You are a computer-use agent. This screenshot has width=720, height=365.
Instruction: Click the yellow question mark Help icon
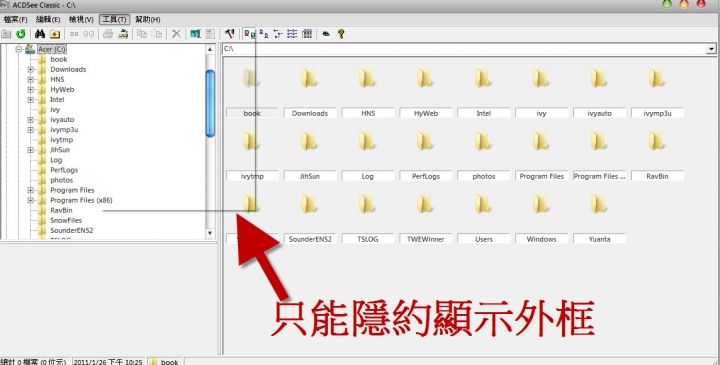coord(341,34)
